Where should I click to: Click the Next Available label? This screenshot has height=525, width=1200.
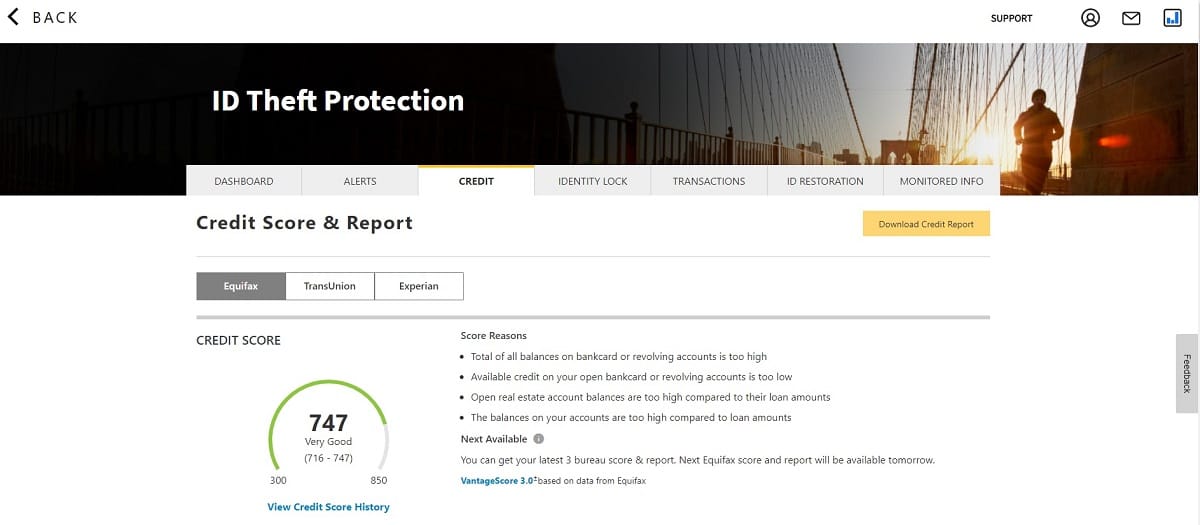493,439
